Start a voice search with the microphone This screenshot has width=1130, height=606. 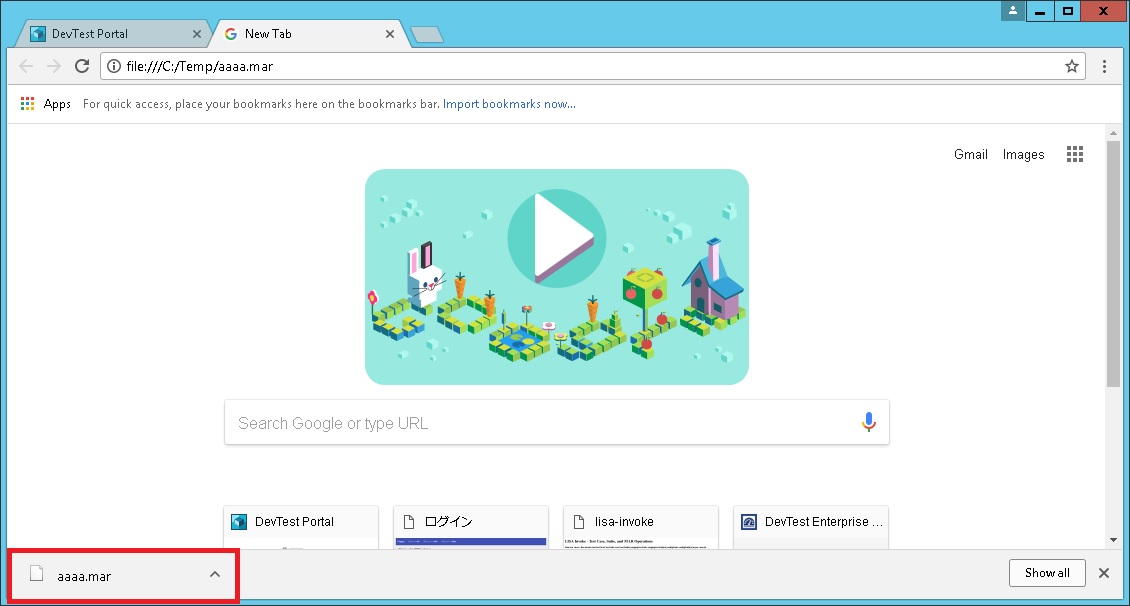pos(867,422)
